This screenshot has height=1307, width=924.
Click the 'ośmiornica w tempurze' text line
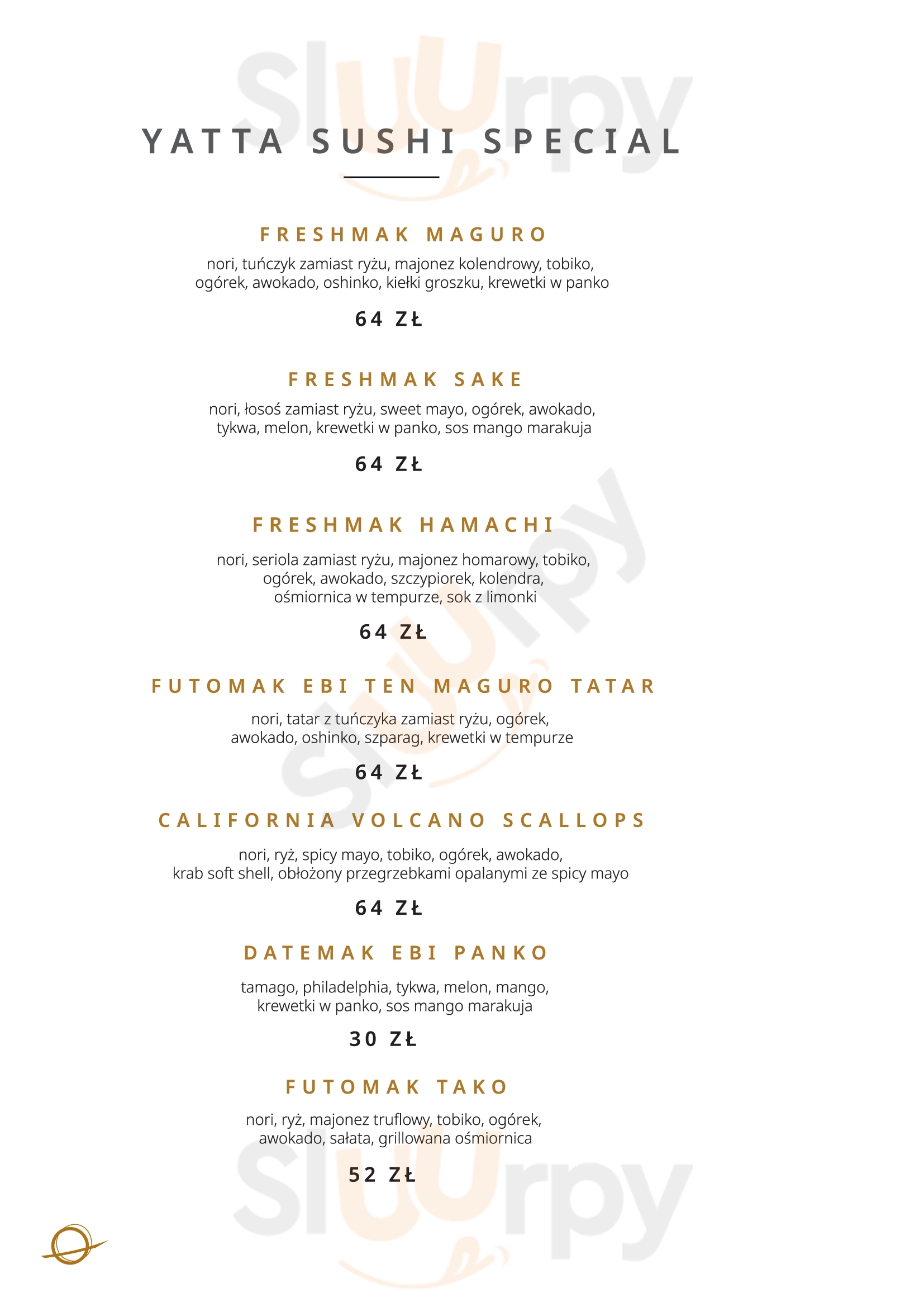coord(406,597)
